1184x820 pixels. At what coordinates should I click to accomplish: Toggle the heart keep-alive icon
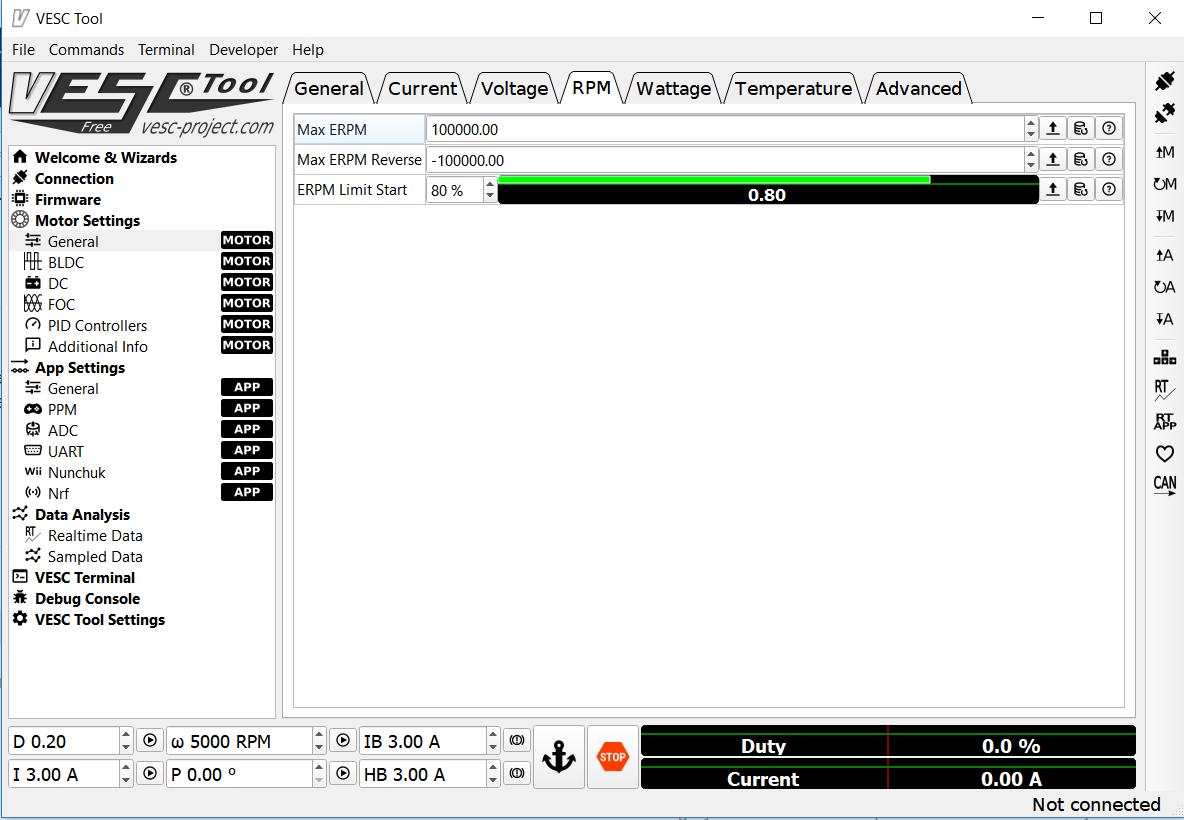point(1164,454)
